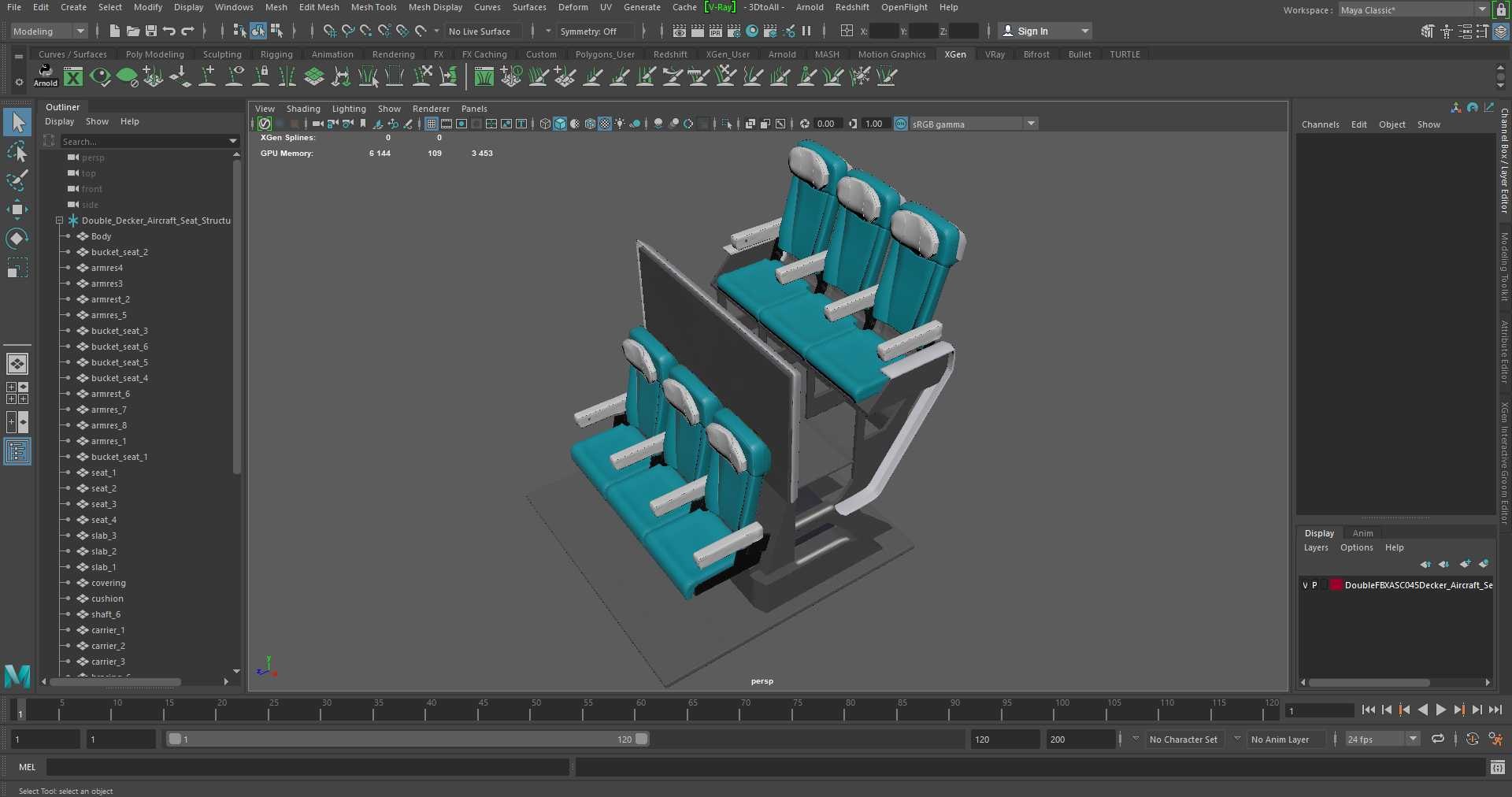Click the Save Scene icon
Image resolution: width=1512 pixels, height=797 pixels.
click(x=151, y=31)
